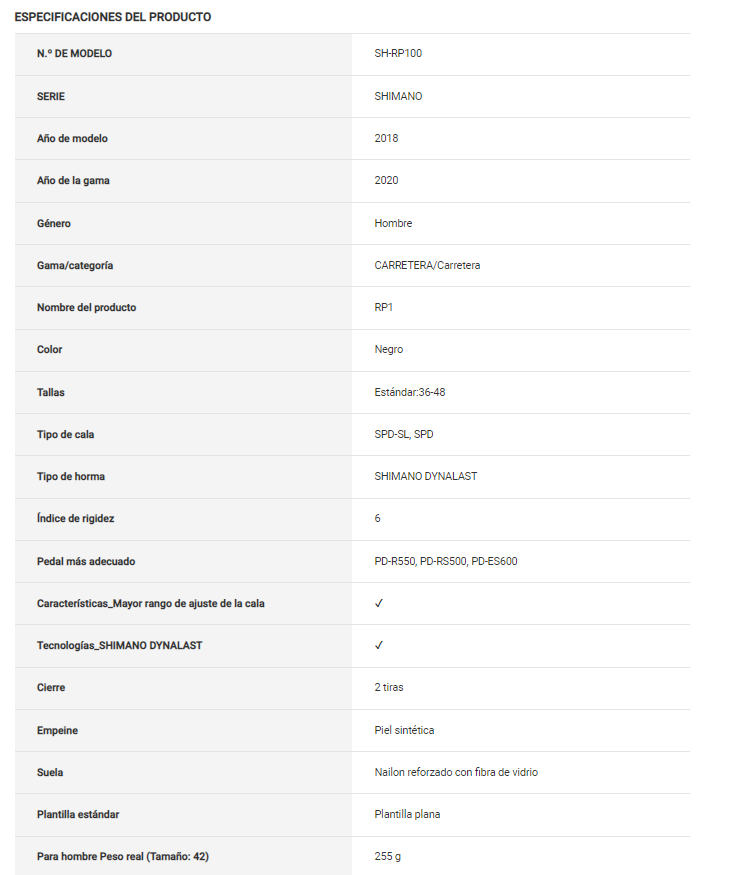Select the SH-RP100 model number value
Screen dimensions: 733x875
pyautogui.click(x=397, y=54)
